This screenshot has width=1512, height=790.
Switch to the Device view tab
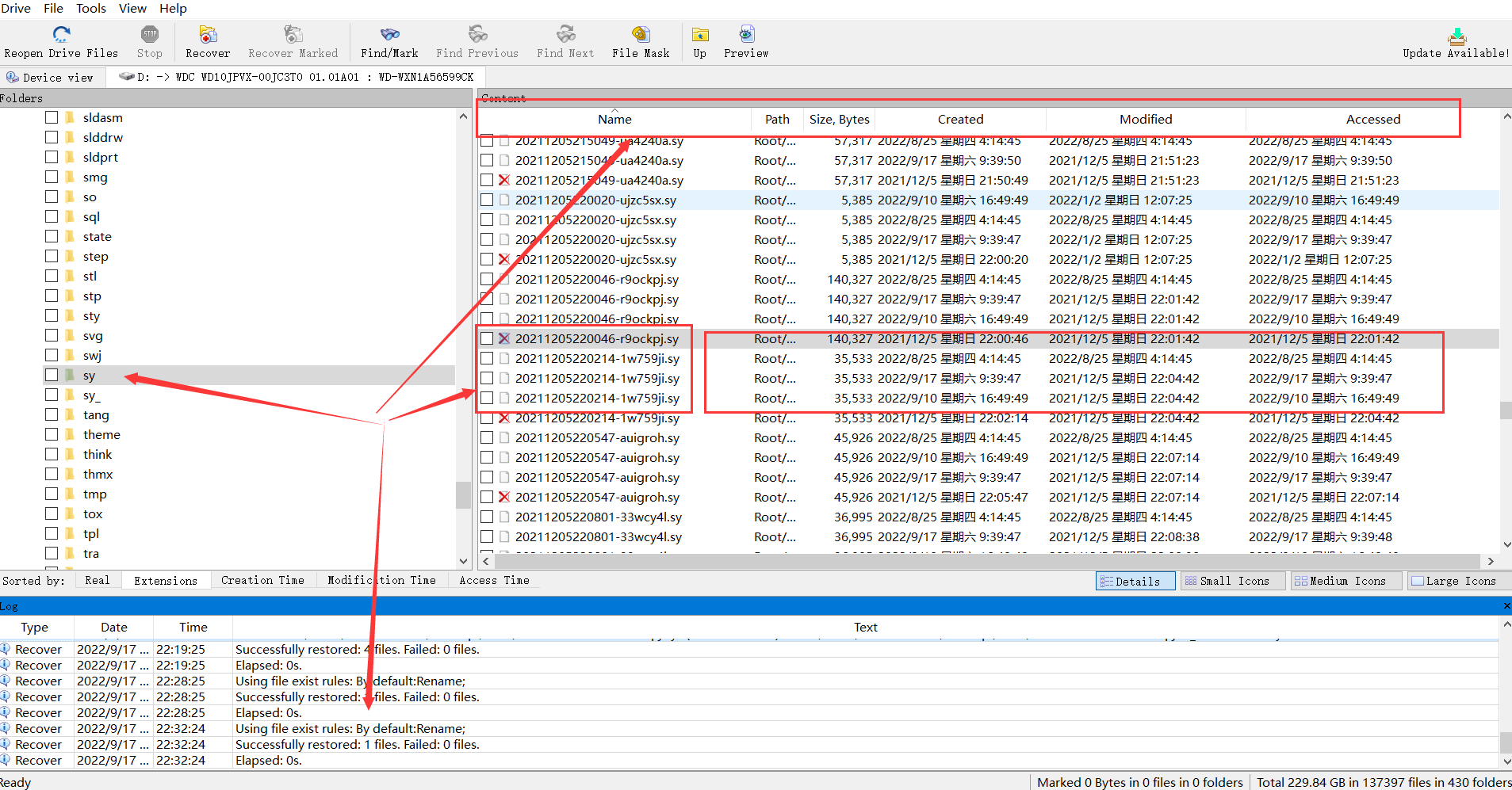[50, 78]
